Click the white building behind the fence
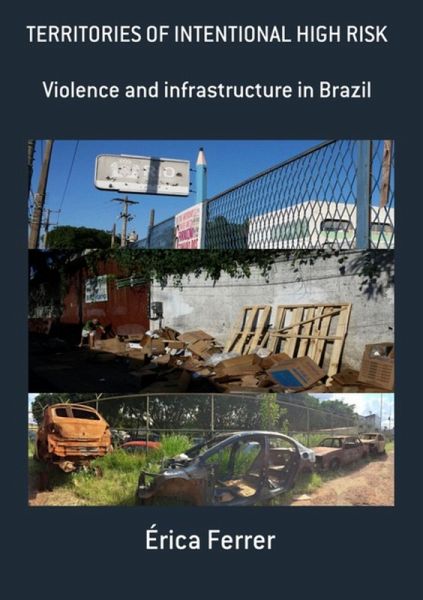The image size is (423, 600). (320, 225)
